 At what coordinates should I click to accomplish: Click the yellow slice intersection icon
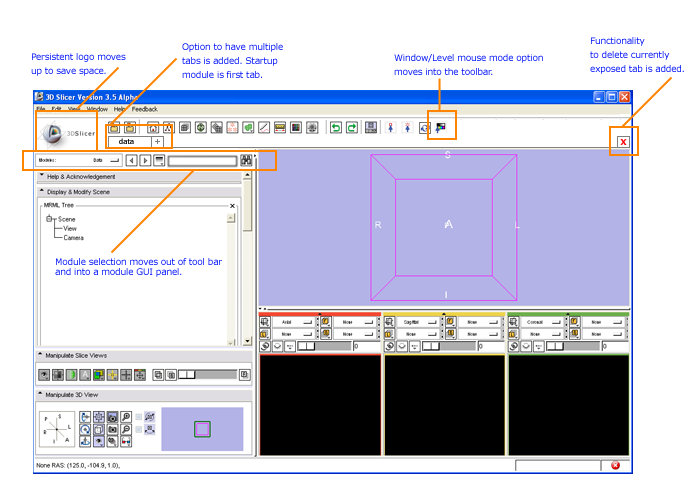click(113, 375)
